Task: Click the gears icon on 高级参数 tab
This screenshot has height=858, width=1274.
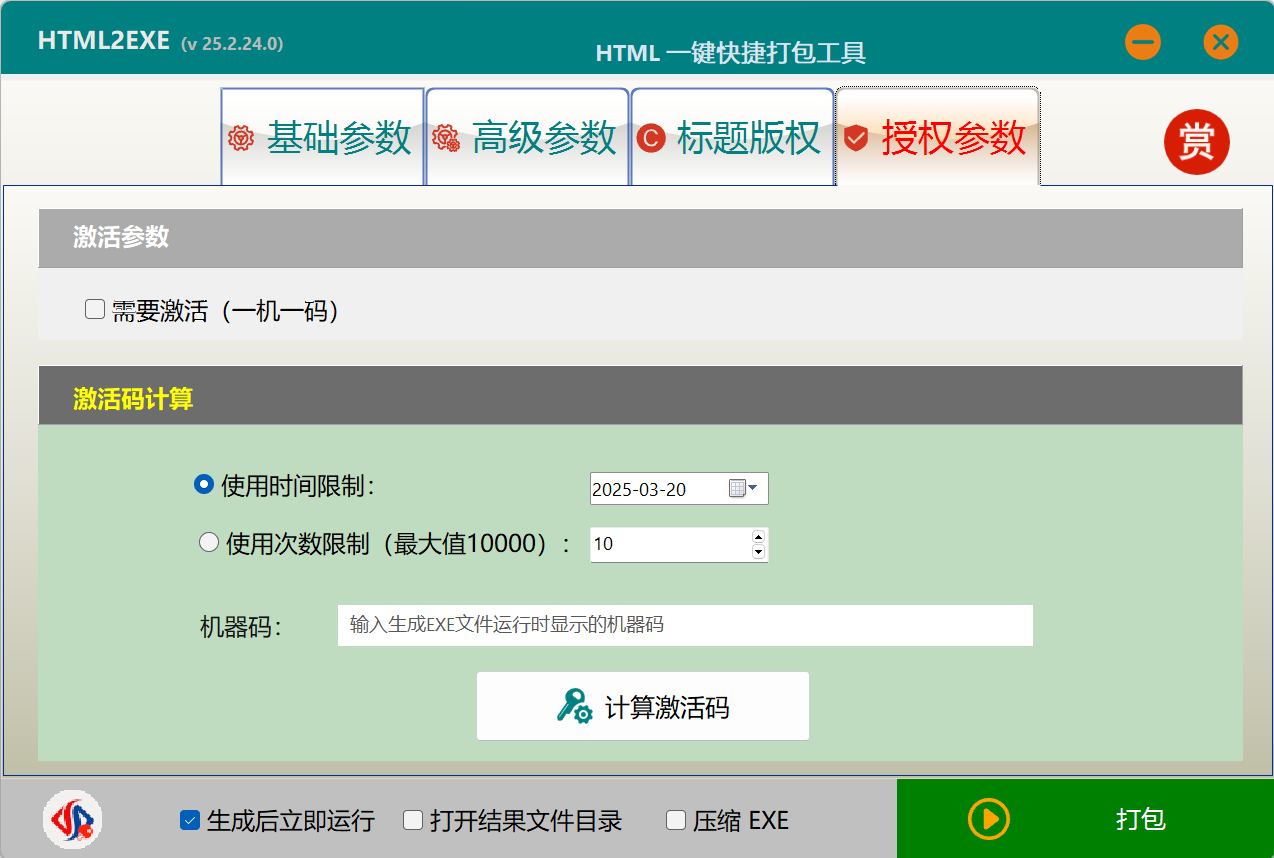Action: [446, 138]
